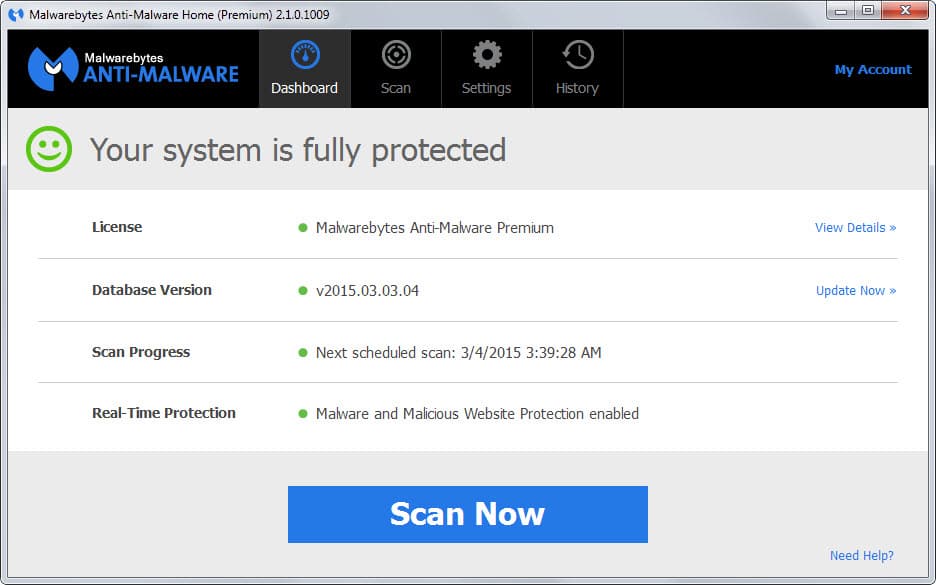Open the Settings tab label
The width and height of the screenshot is (936, 585).
[x=487, y=88]
